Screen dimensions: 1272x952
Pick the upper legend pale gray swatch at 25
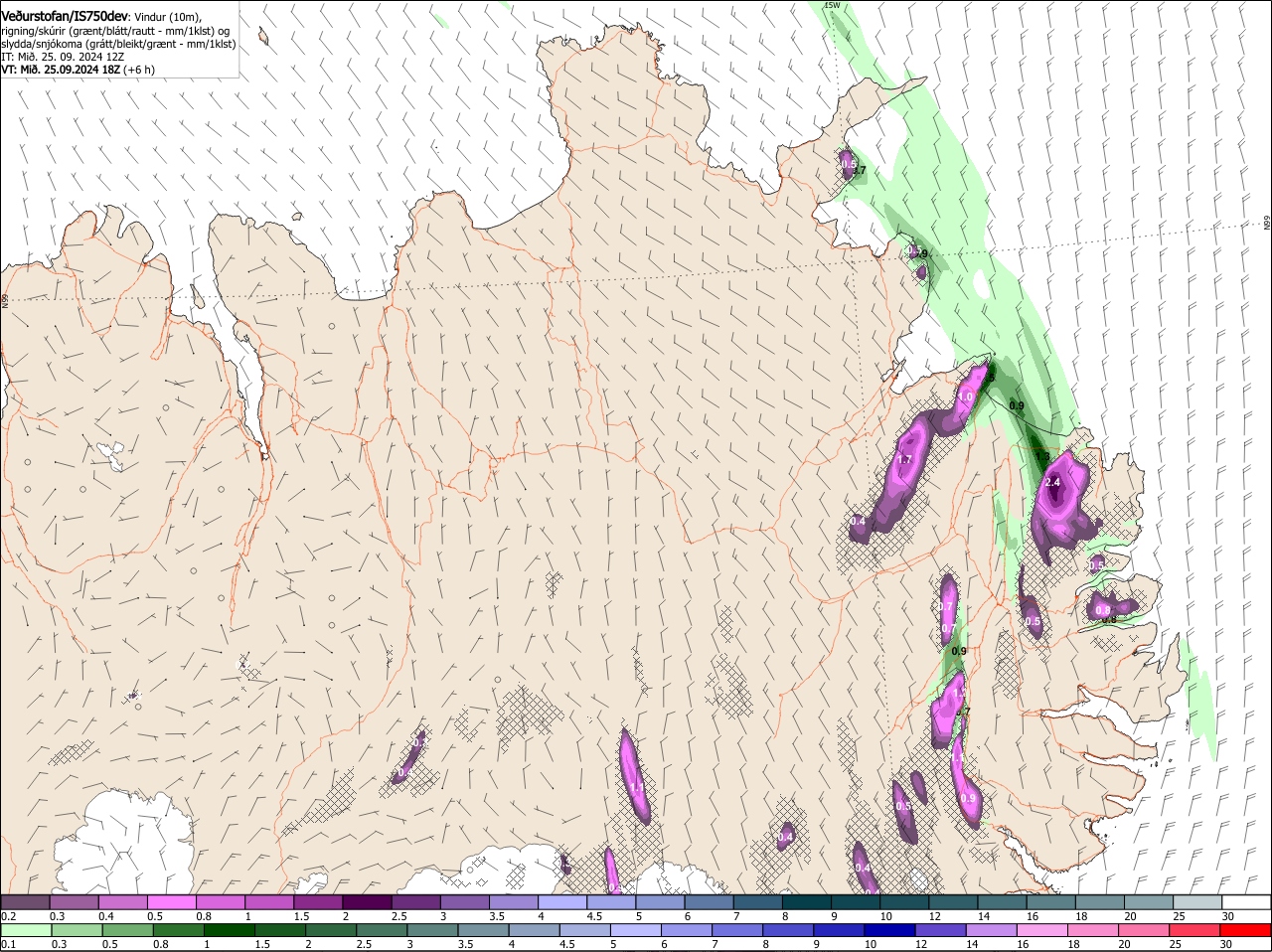point(1199,901)
